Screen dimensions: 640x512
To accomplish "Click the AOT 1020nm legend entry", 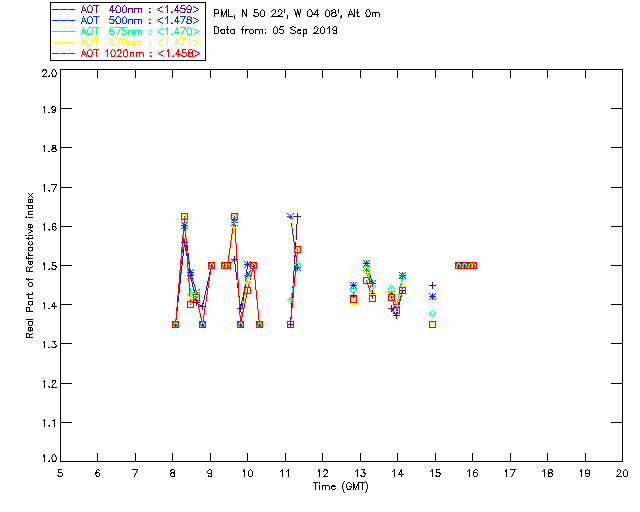I will [x=126, y=53].
